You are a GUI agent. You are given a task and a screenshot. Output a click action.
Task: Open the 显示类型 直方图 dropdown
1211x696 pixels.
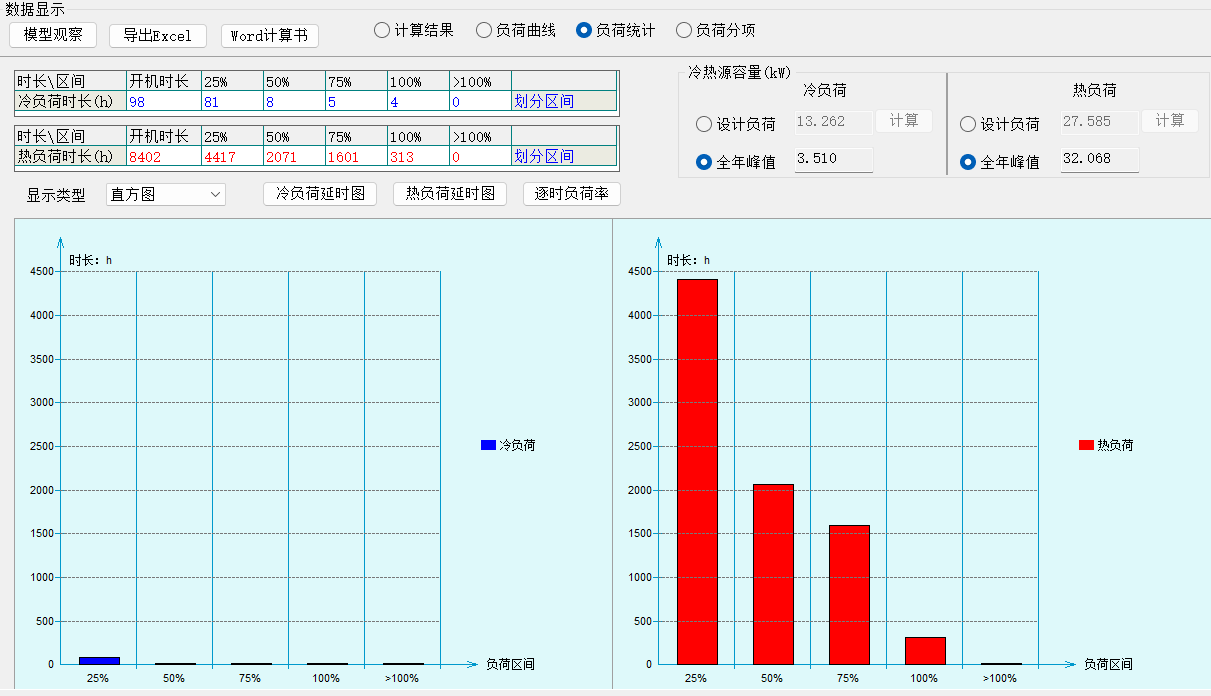pos(166,194)
